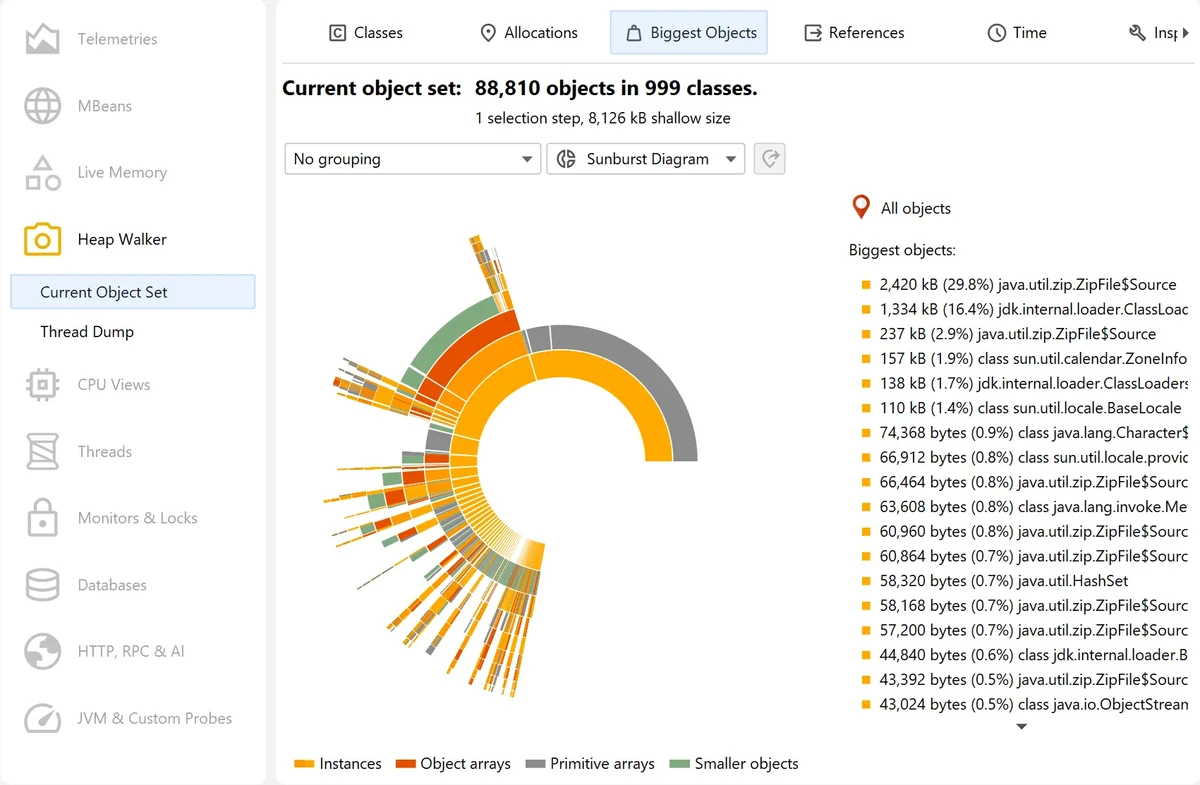Screen dimensions: 1200x785
Task: Click the Databases cylinder icon
Action: click(x=43, y=585)
